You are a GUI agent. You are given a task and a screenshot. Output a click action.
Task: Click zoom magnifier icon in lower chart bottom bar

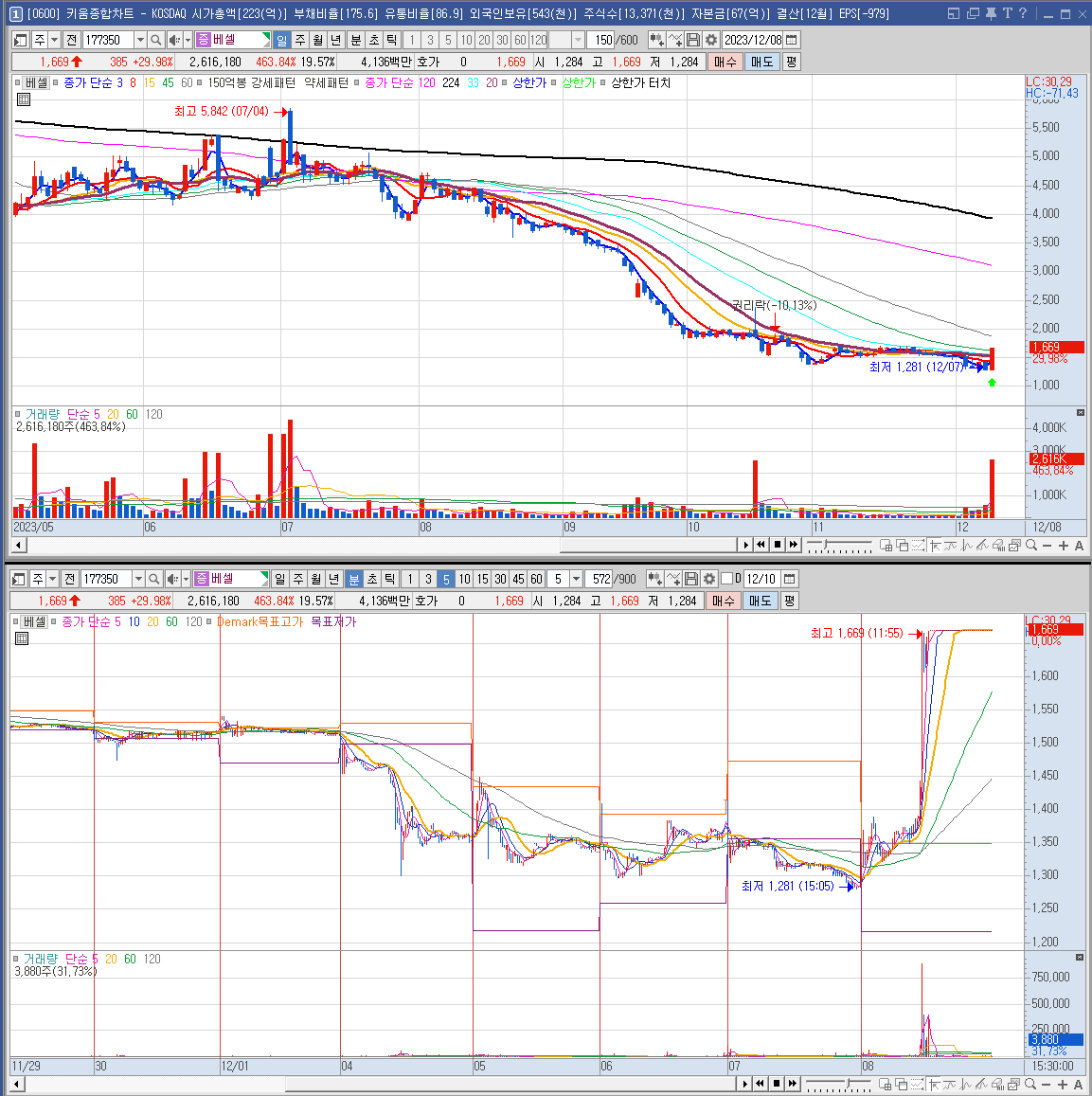(1029, 1084)
